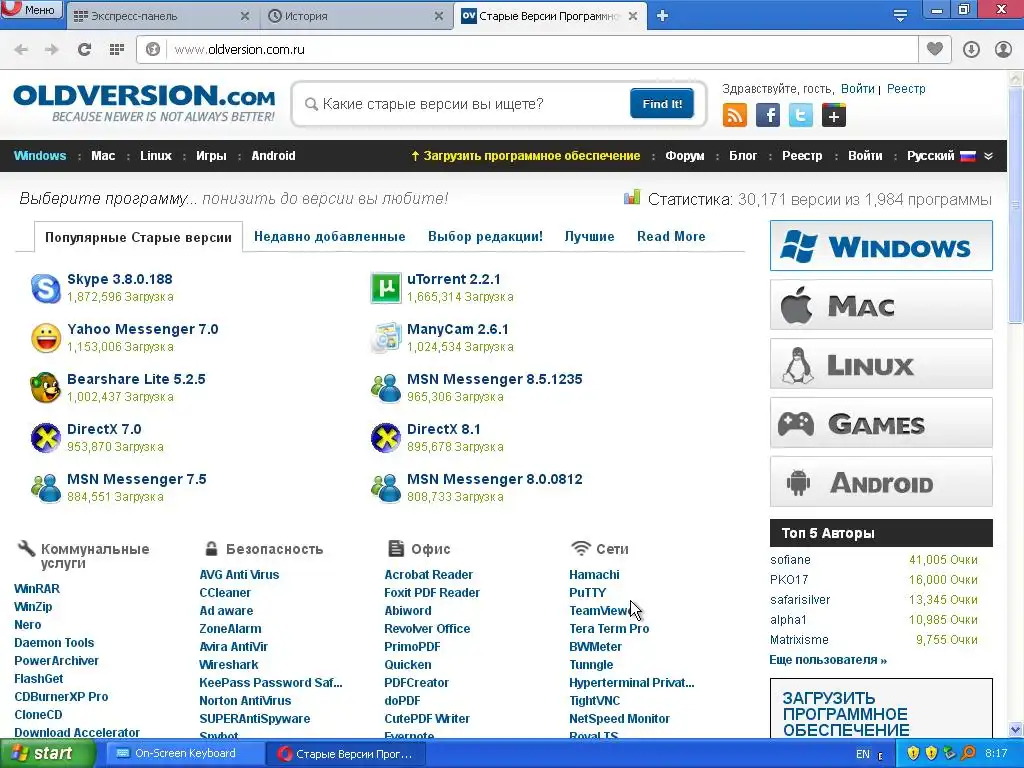Click the Mac platform banner button
Viewport: 1024px width, 768px height.
881,305
